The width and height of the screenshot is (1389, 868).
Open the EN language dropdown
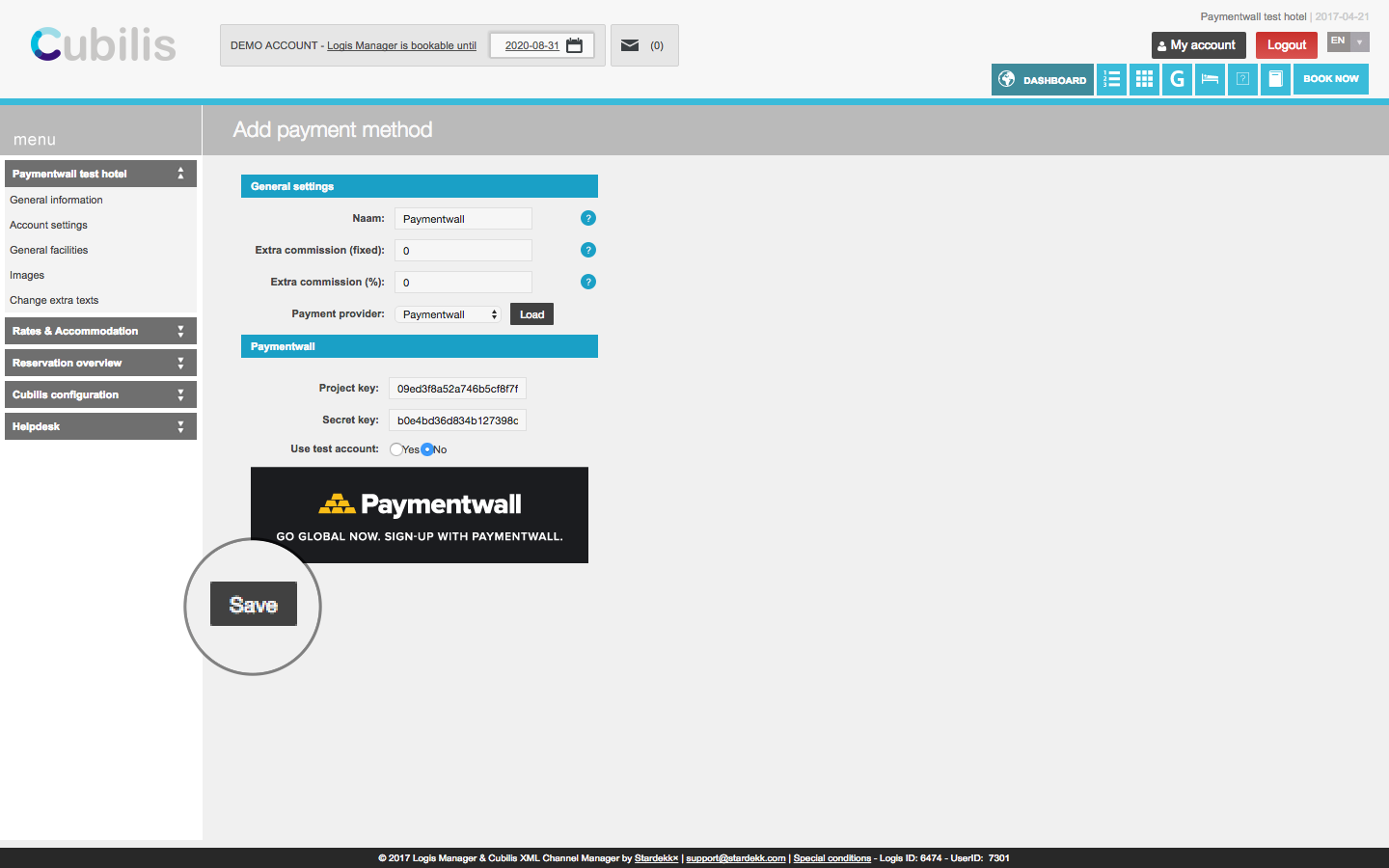click(1348, 41)
